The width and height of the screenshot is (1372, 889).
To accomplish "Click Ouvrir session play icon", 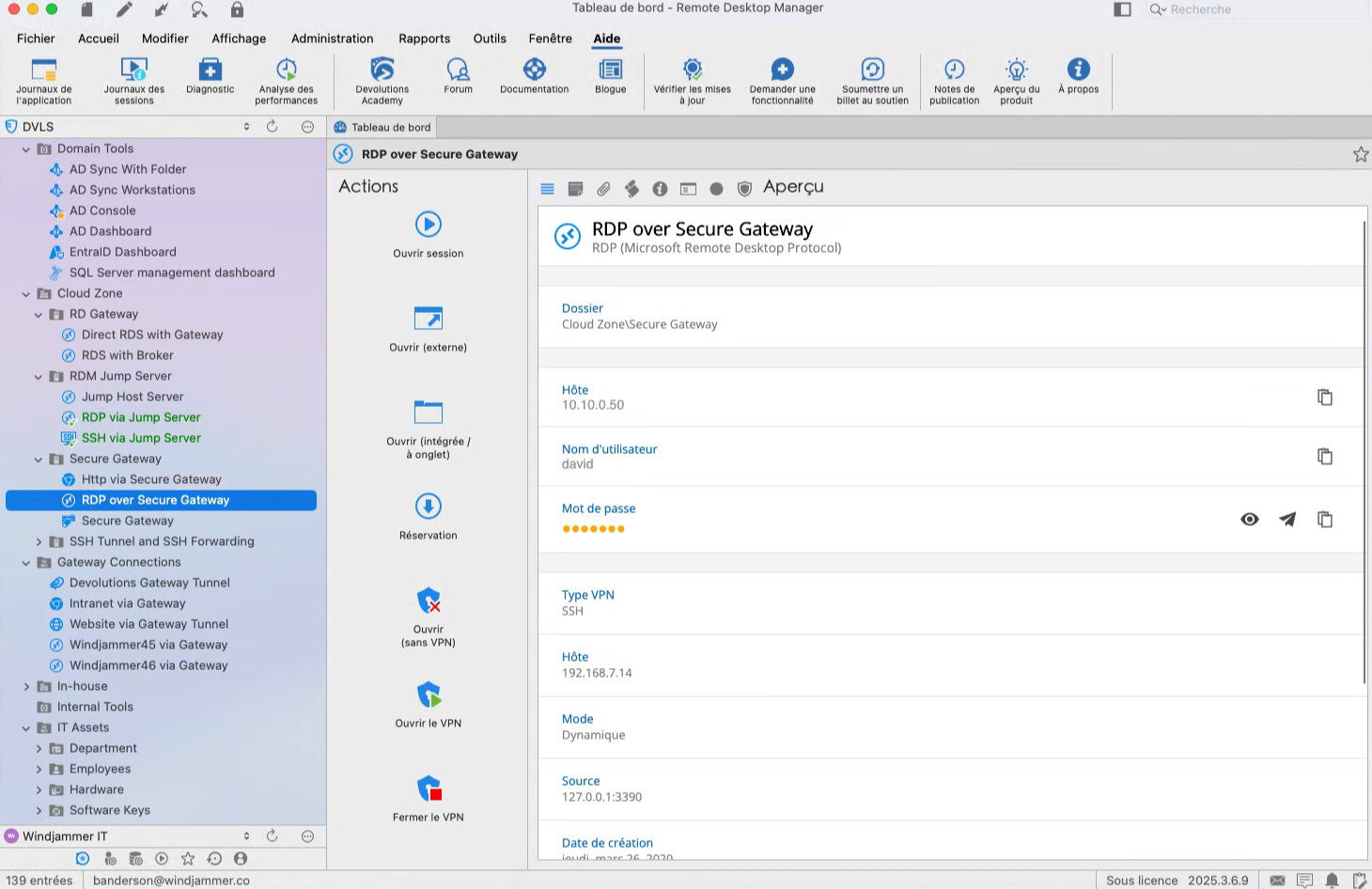I will click(x=429, y=225).
